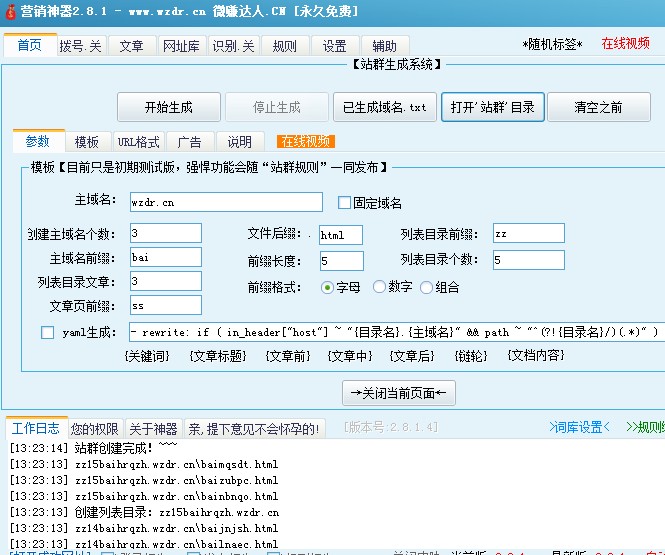
Task: Click the 停止生成 button
Action: pos(277,107)
